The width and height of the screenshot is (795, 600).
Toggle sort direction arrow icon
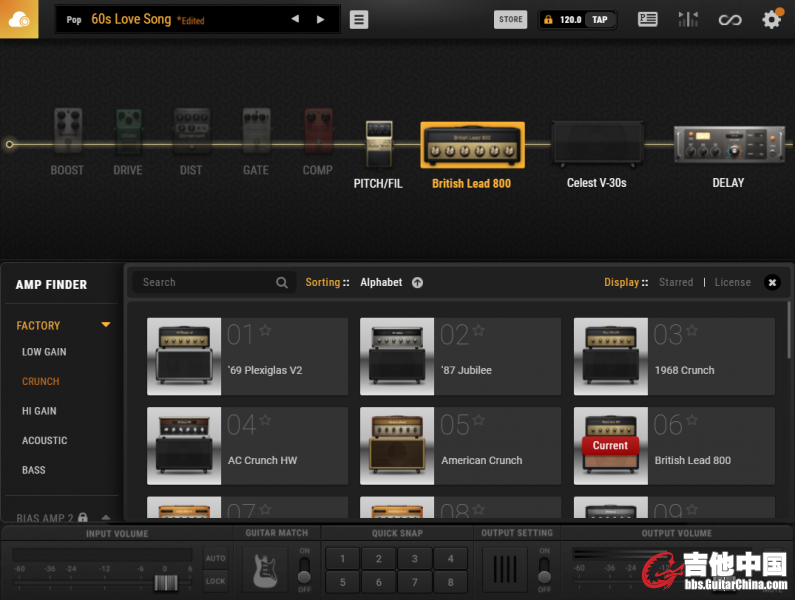click(x=417, y=283)
